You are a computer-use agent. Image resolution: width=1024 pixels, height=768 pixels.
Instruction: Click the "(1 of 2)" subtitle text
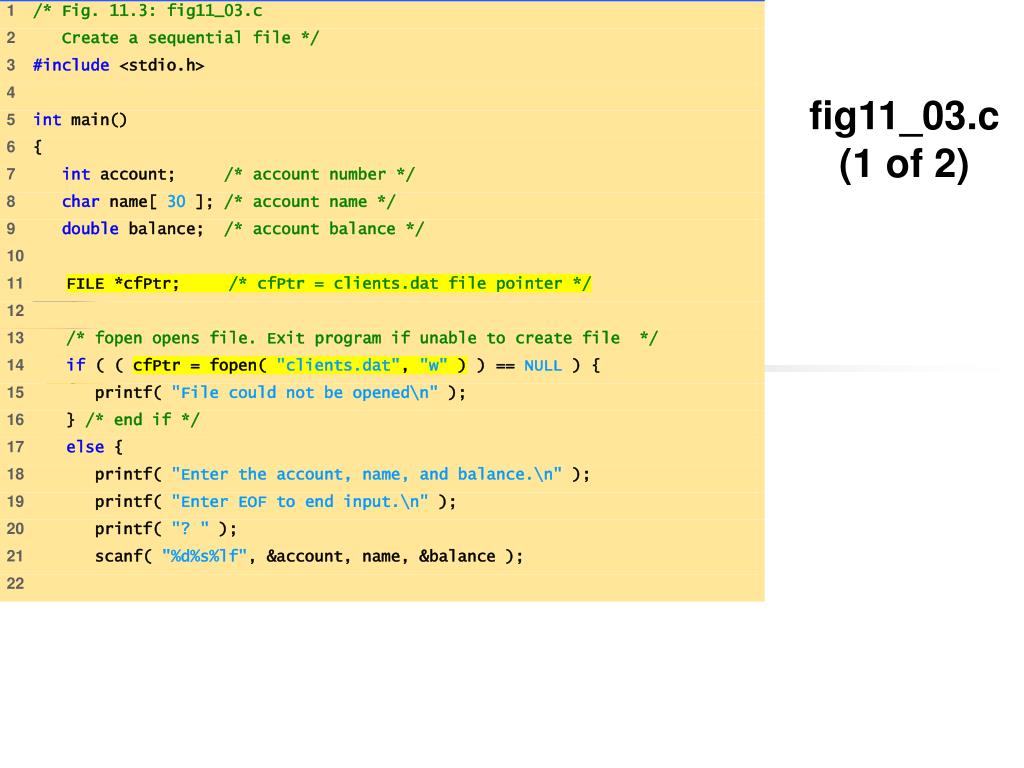tap(904, 164)
